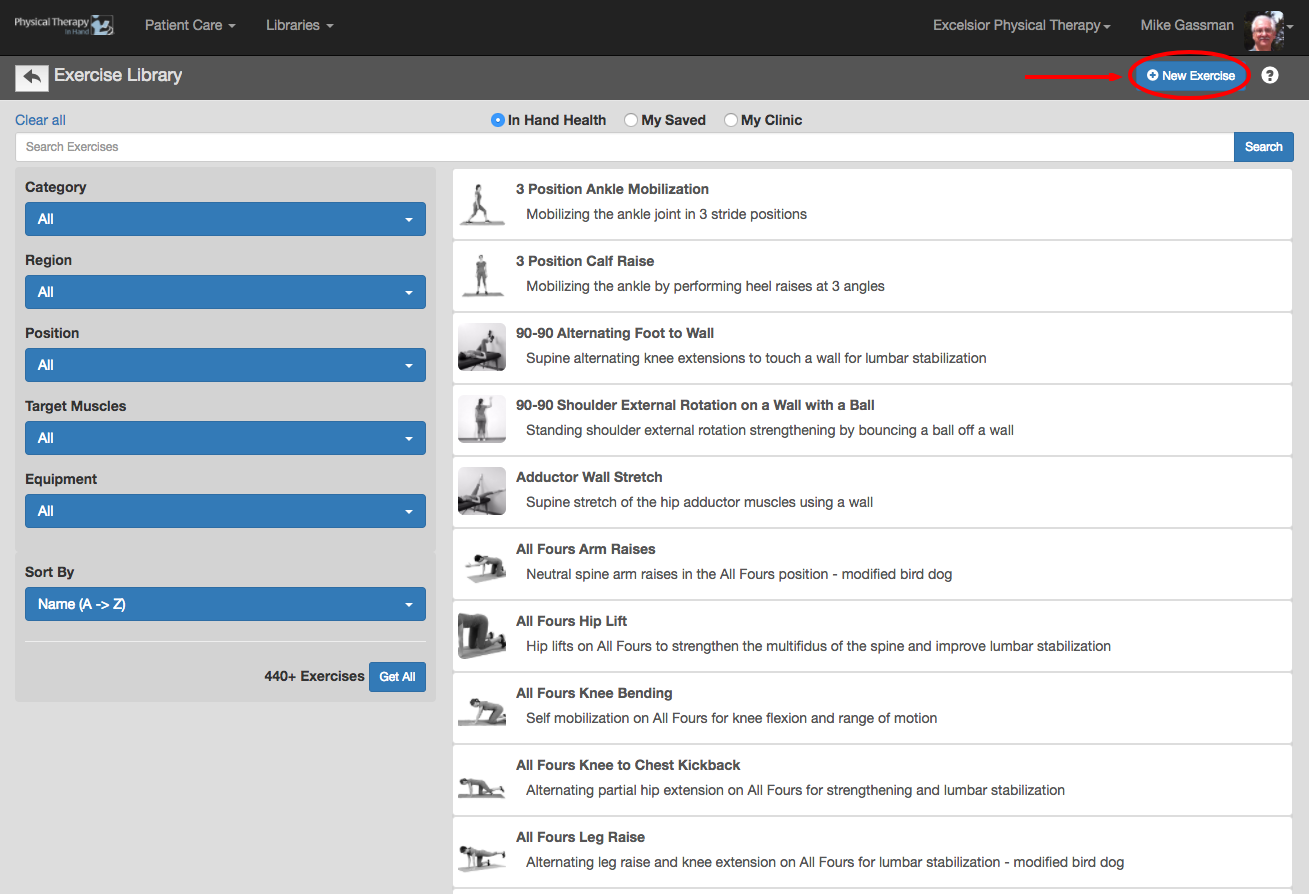Open the Adductor Wall Stretch thumbnail

point(482,492)
